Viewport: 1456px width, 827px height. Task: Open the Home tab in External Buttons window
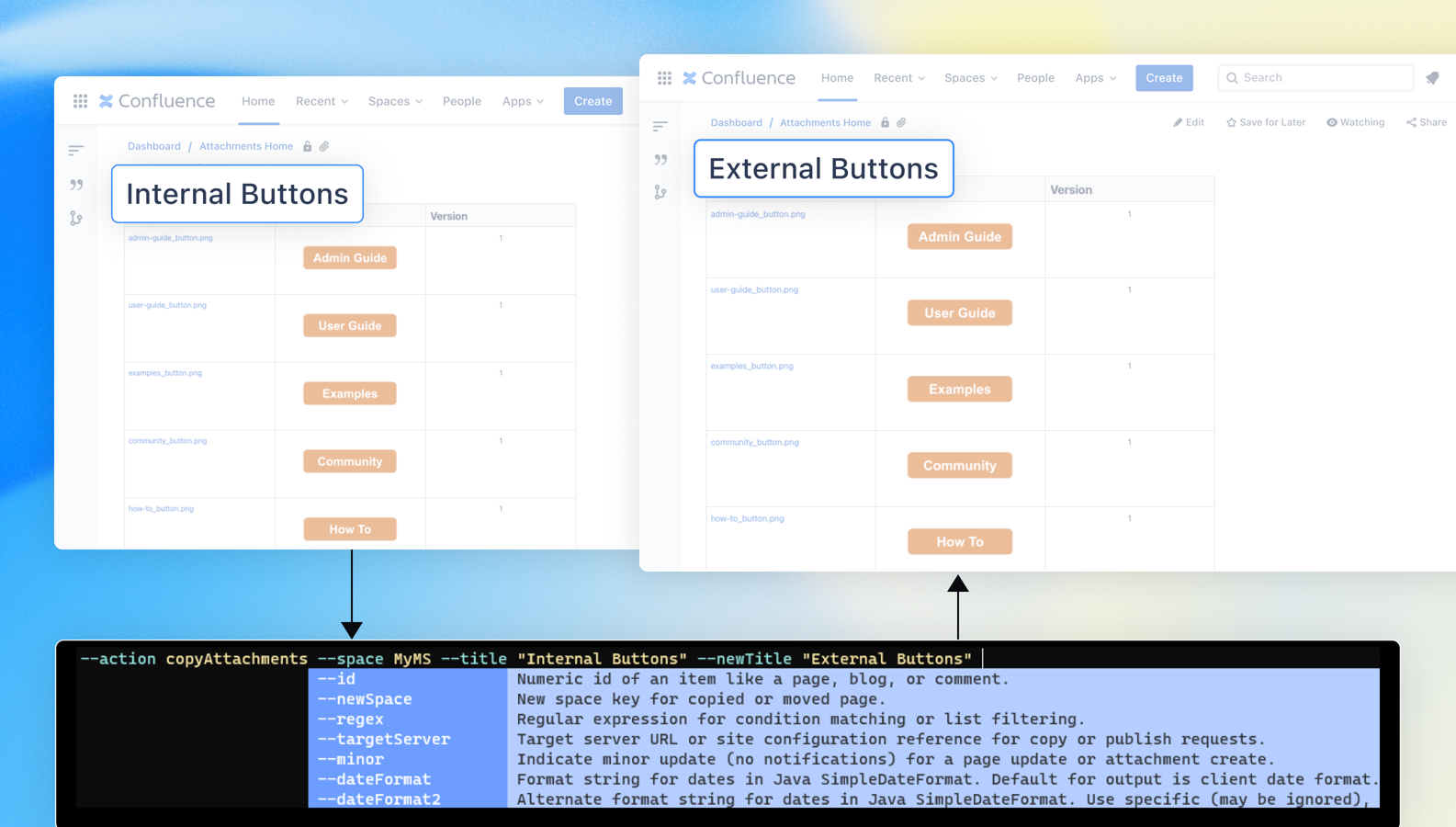[x=837, y=78]
